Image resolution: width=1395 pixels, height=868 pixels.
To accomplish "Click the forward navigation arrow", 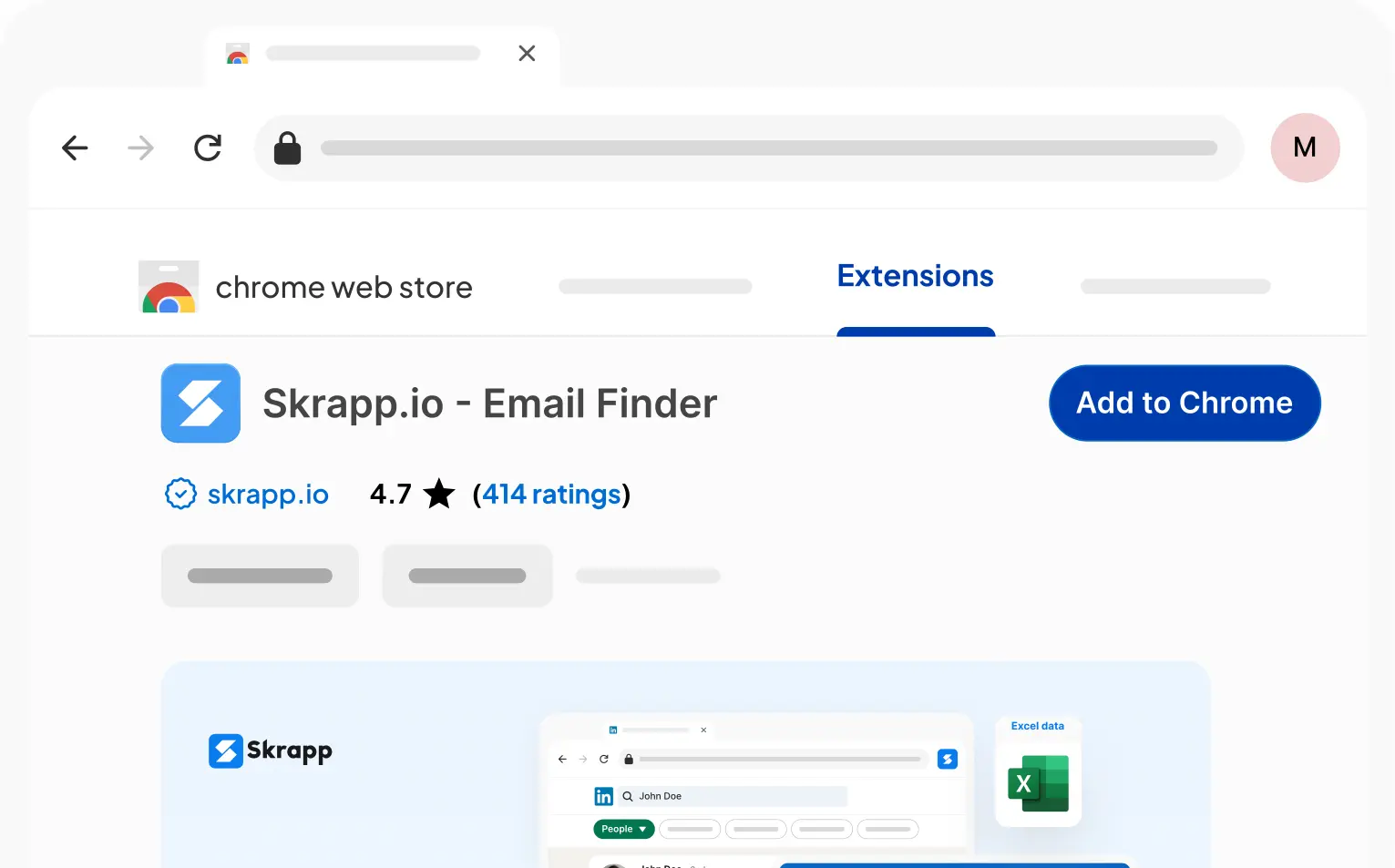I will click(x=140, y=148).
